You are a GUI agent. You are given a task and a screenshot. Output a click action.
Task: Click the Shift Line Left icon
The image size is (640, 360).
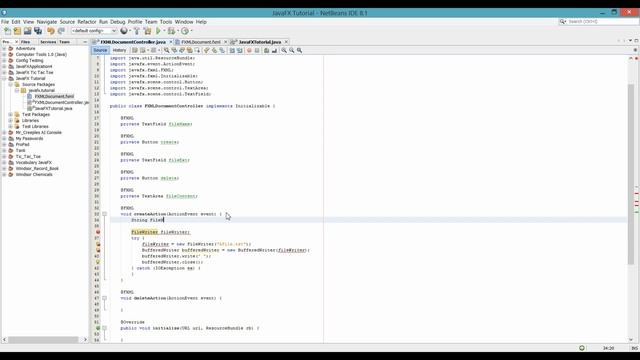232,50
